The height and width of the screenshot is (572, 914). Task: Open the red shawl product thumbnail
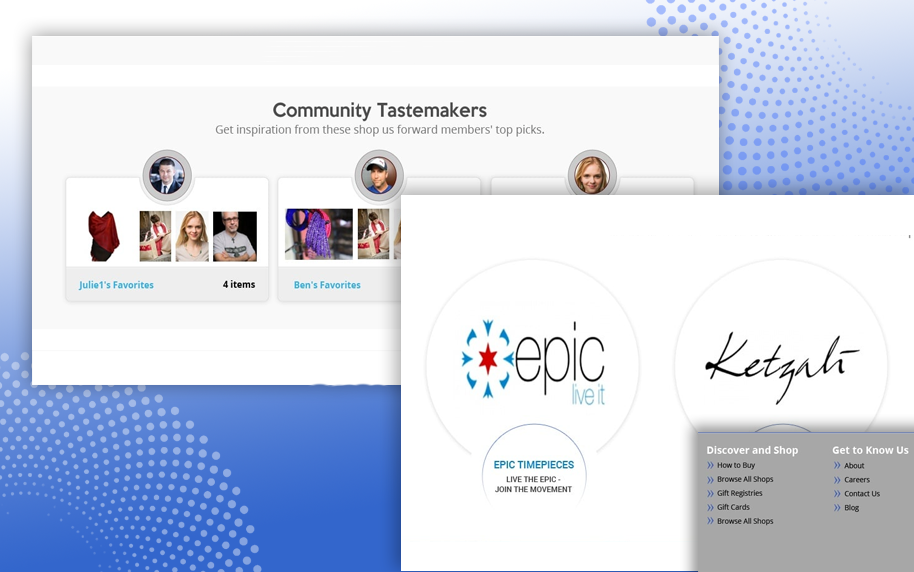coord(104,236)
